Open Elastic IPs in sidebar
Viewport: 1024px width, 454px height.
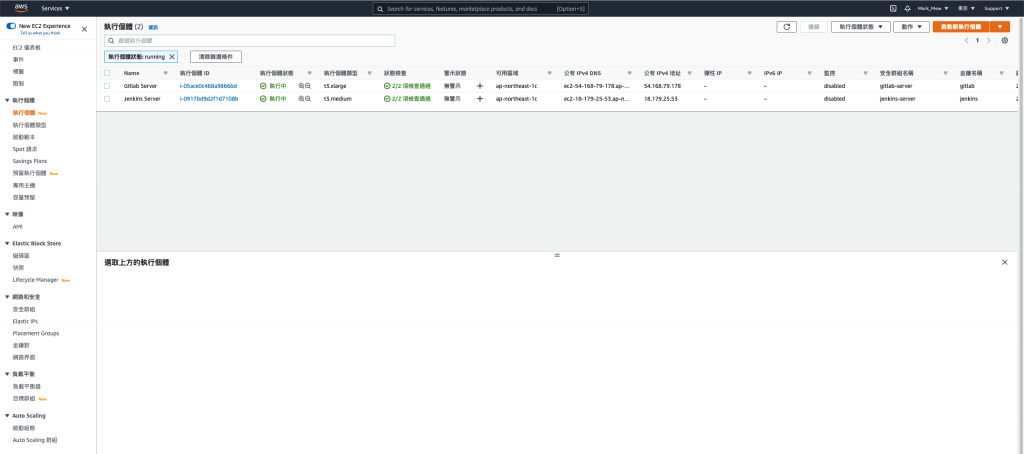(x=25, y=321)
